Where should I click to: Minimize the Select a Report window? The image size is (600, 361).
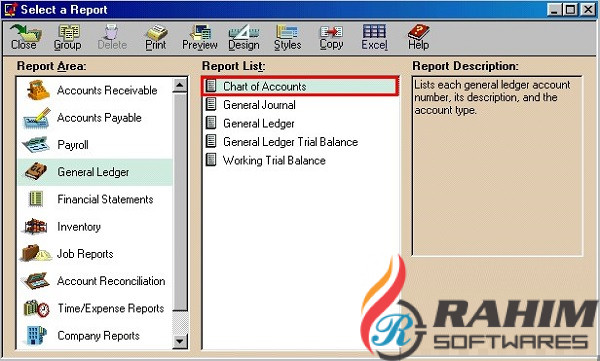pos(554,10)
